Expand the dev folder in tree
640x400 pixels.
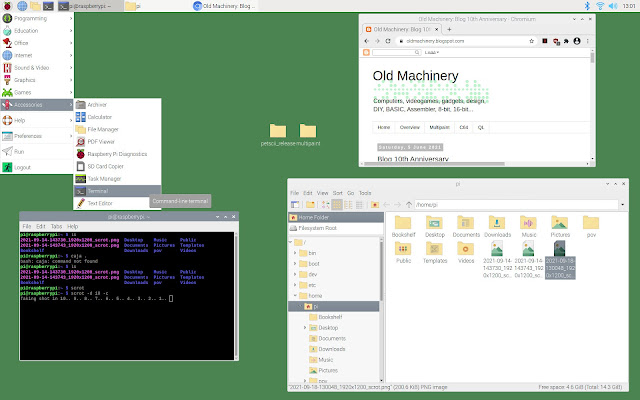tap(295, 274)
